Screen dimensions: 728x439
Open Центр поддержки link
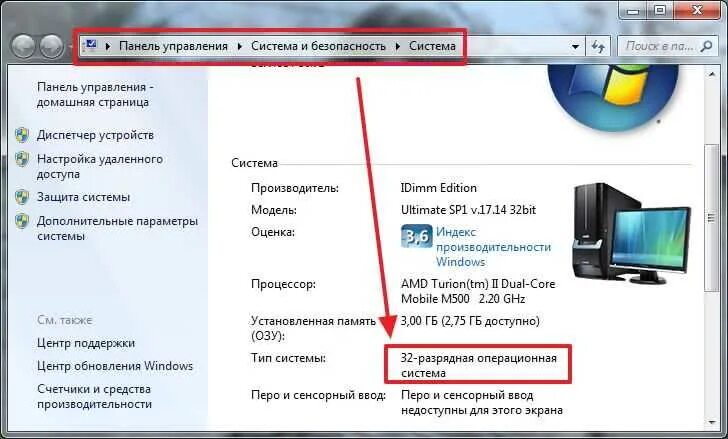(86, 343)
